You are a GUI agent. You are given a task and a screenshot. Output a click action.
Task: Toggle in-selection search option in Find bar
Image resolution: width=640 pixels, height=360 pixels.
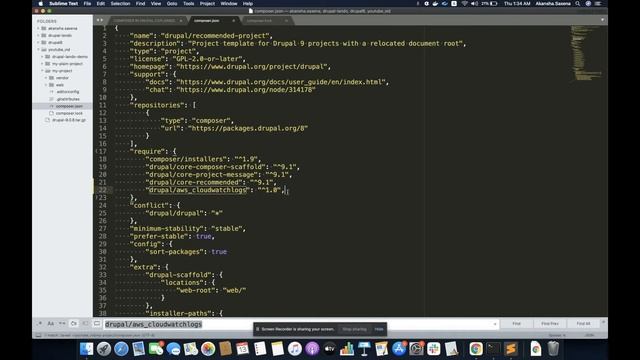point(85,324)
